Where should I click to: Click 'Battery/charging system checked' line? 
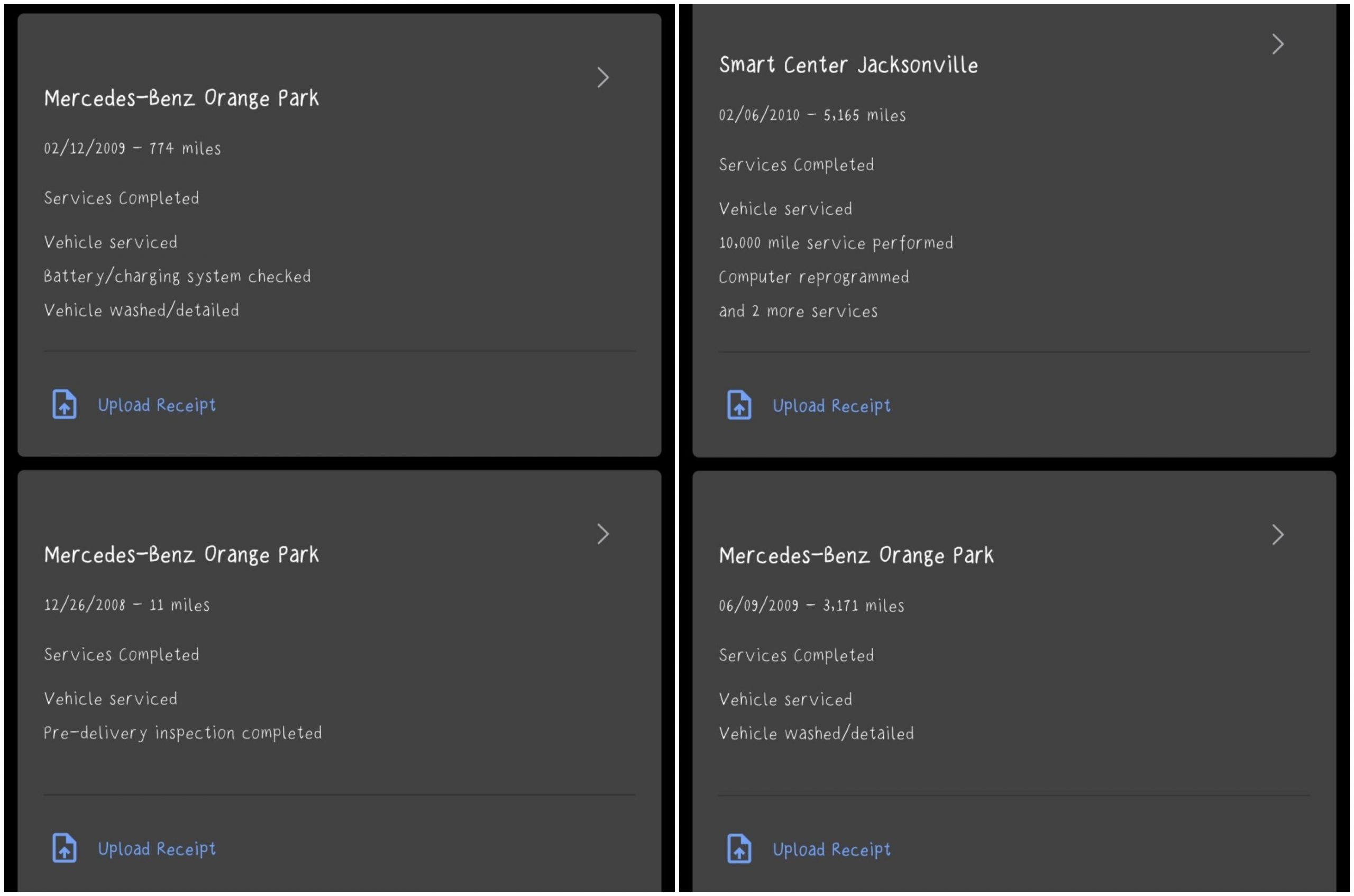[x=178, y=276]
